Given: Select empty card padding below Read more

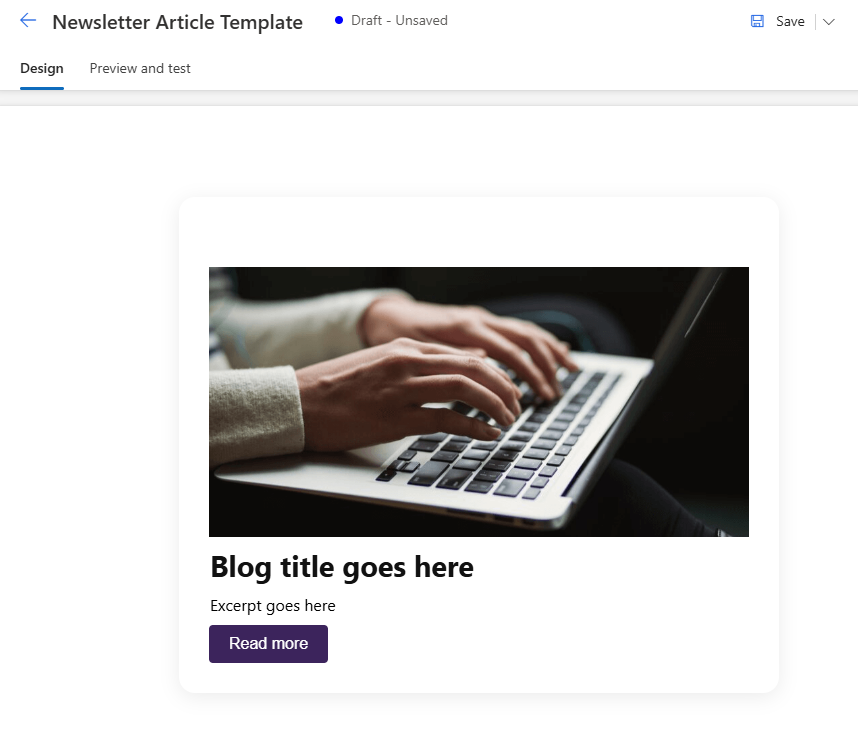Looking at the screenshot, I should point(479,677).
